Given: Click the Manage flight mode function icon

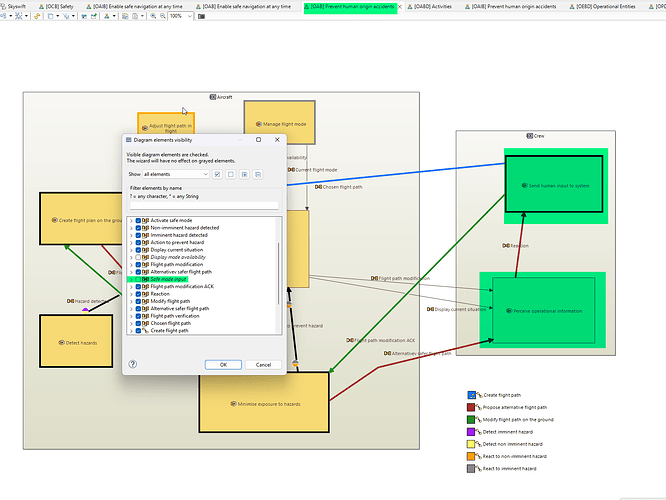Looking at the screenshot, I should coord(259,123).
